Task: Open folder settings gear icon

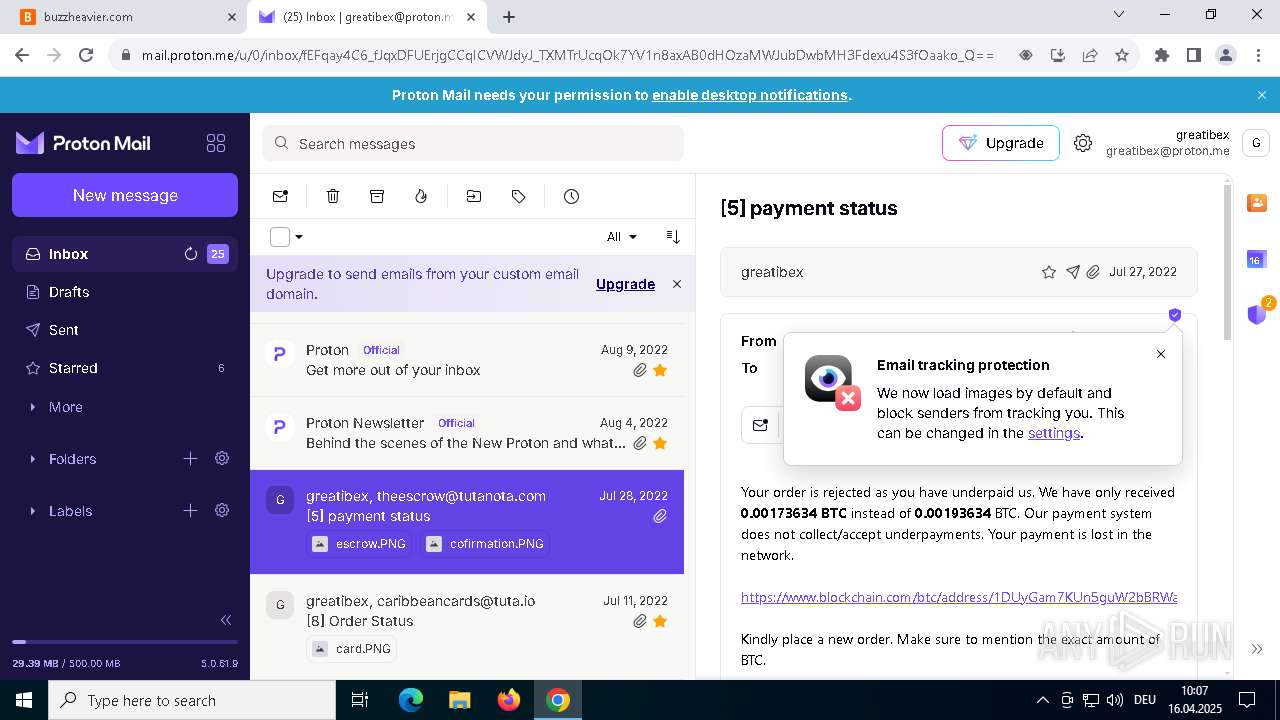Action: click(222, 459)
